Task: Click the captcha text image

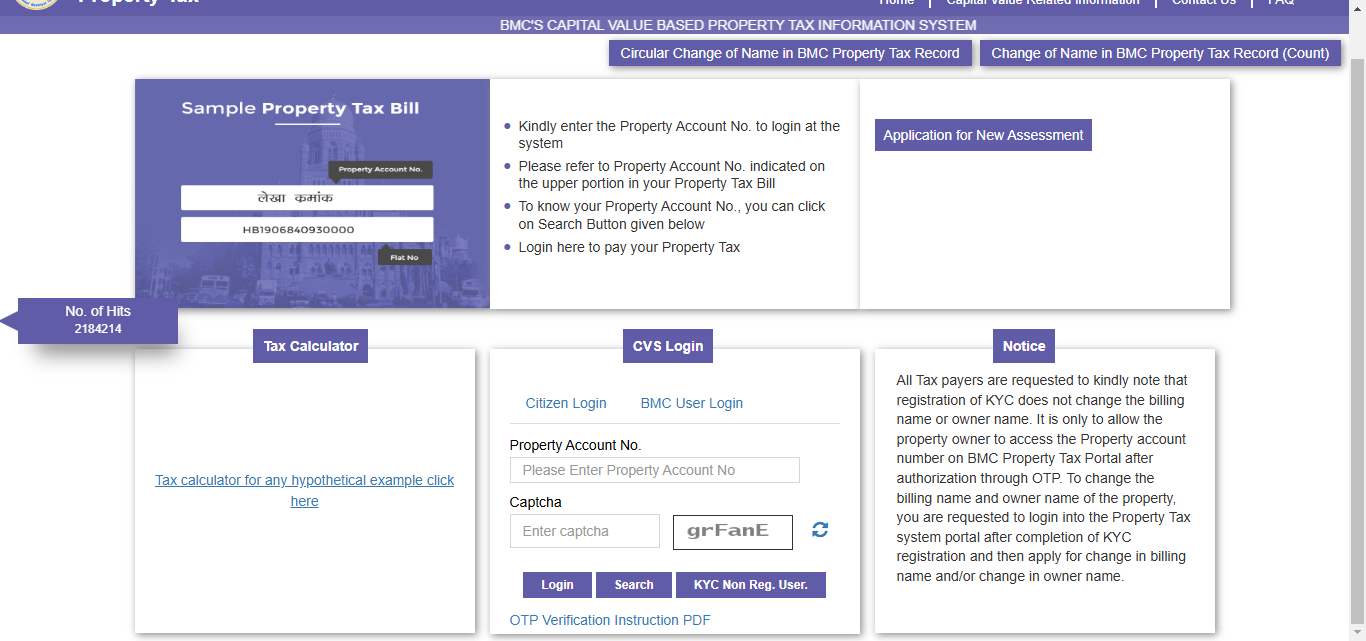Action: [732, 532]
